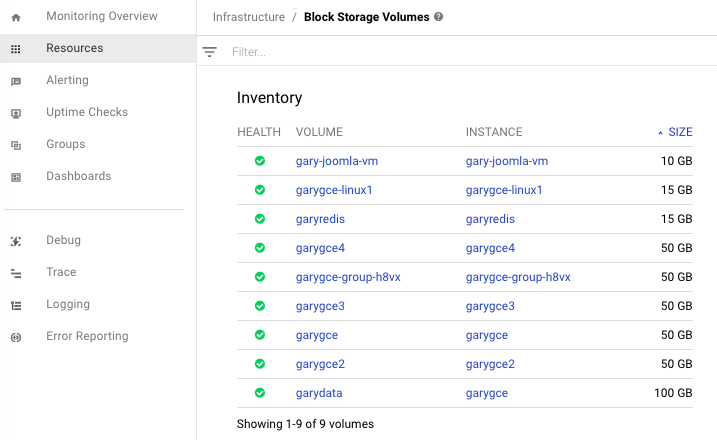Click the Monitoring Overview home icon
The image size is (717, 440).
(x=16, y=17)
